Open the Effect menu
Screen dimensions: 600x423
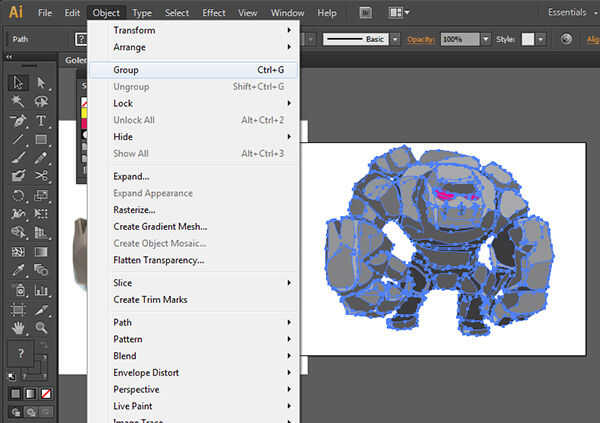[214, 13]
